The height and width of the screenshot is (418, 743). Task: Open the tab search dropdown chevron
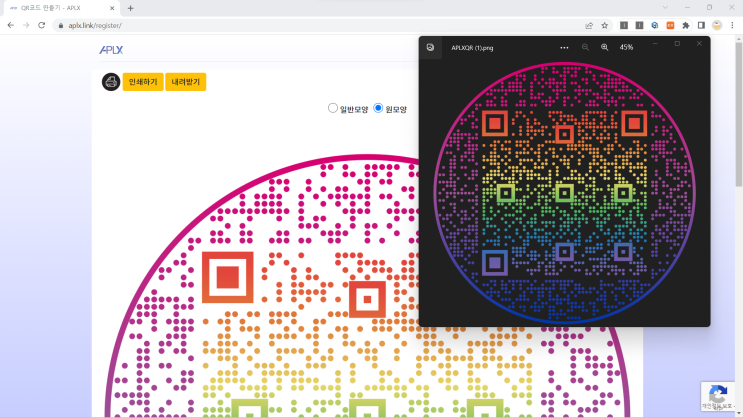tap(665, 8)
